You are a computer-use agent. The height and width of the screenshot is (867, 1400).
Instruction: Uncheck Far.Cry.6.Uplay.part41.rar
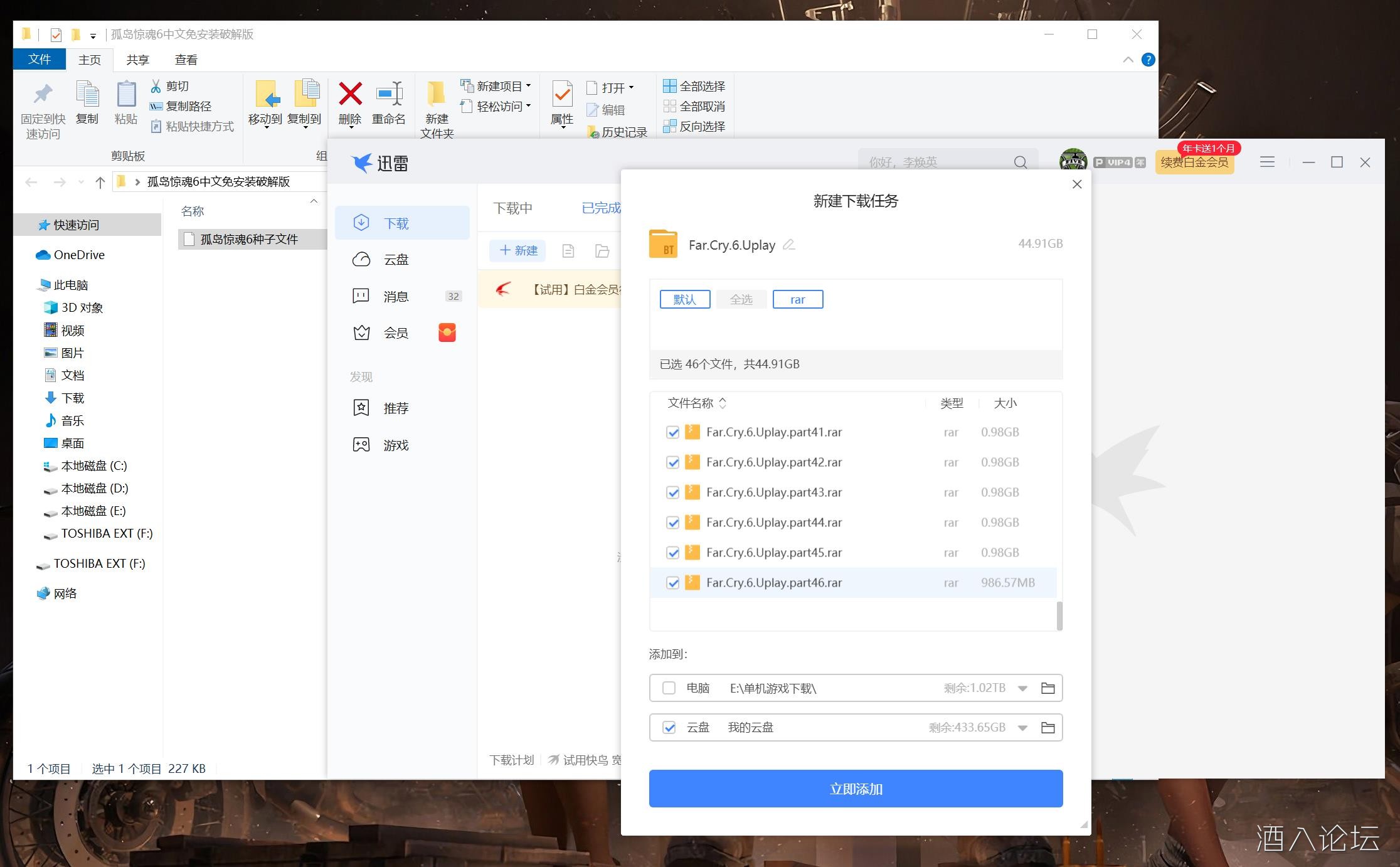click(x=672, y=432)
